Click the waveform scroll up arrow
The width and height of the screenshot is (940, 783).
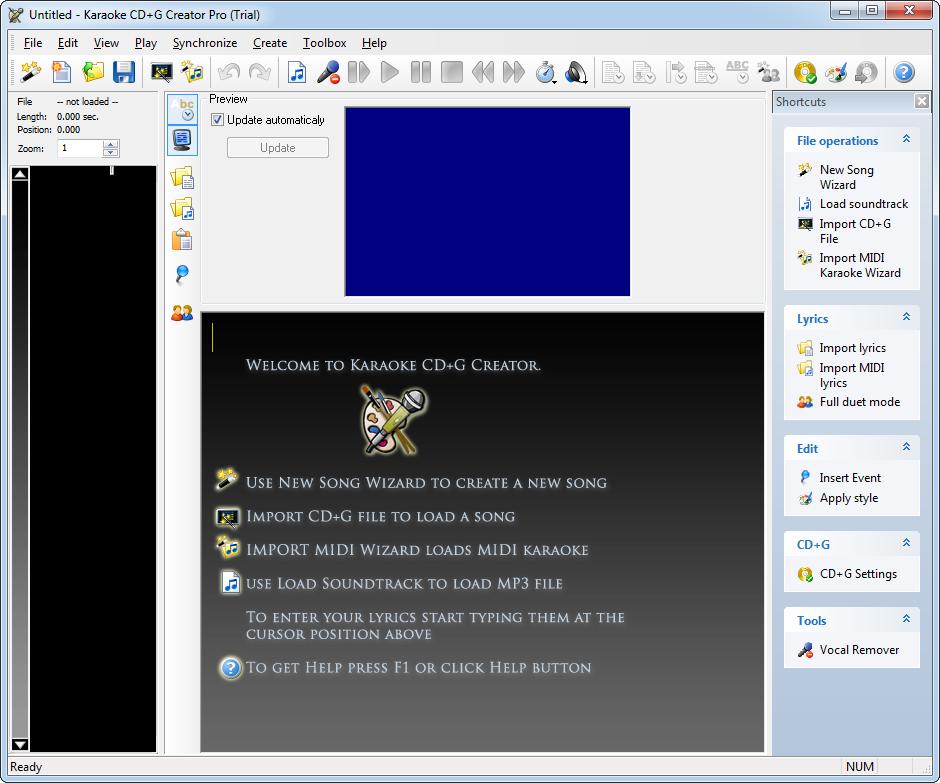pos(20,174)
